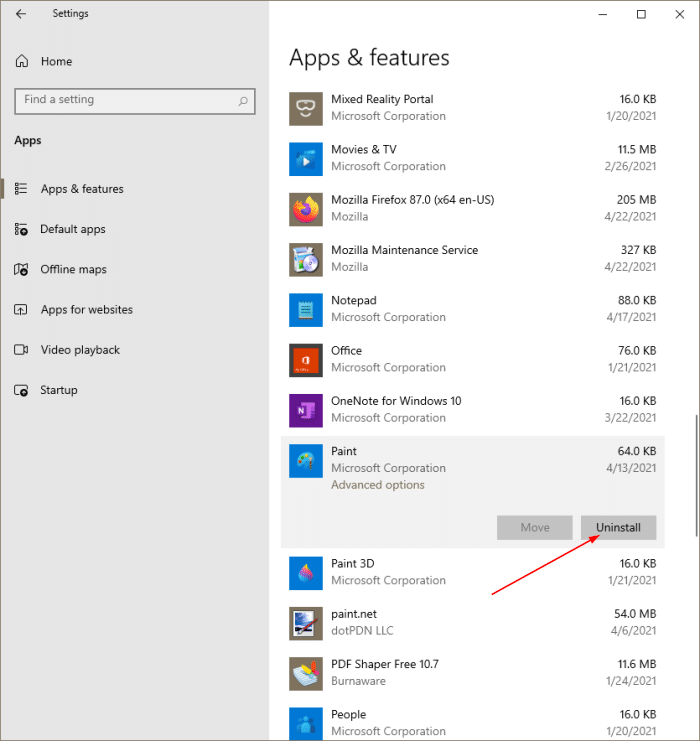The height and width of the screenshot is (741, 700).
Task: Click the Burnaware publisher text
Action: [358, 681]
